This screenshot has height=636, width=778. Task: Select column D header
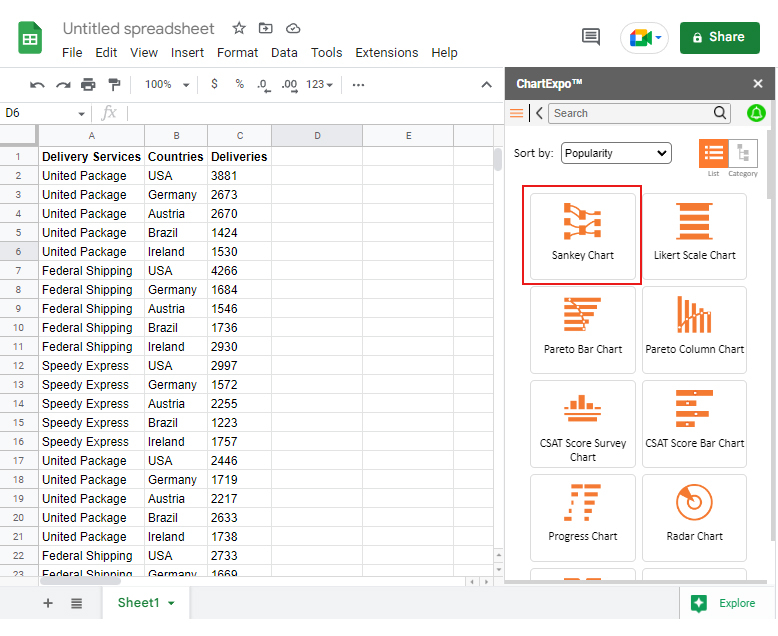[x=317, y=135]
